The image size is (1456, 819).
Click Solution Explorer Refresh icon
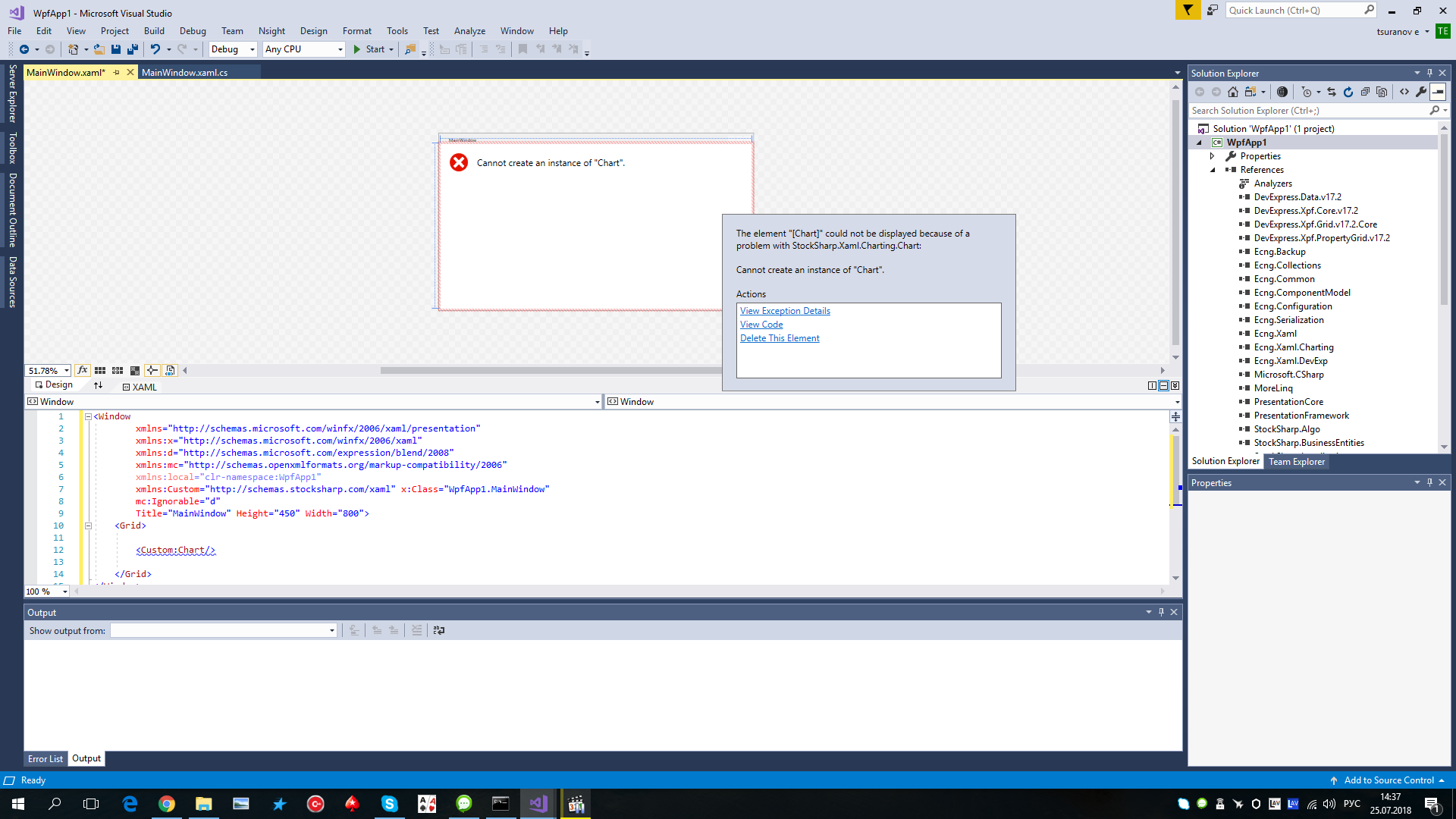(1348, 92)
